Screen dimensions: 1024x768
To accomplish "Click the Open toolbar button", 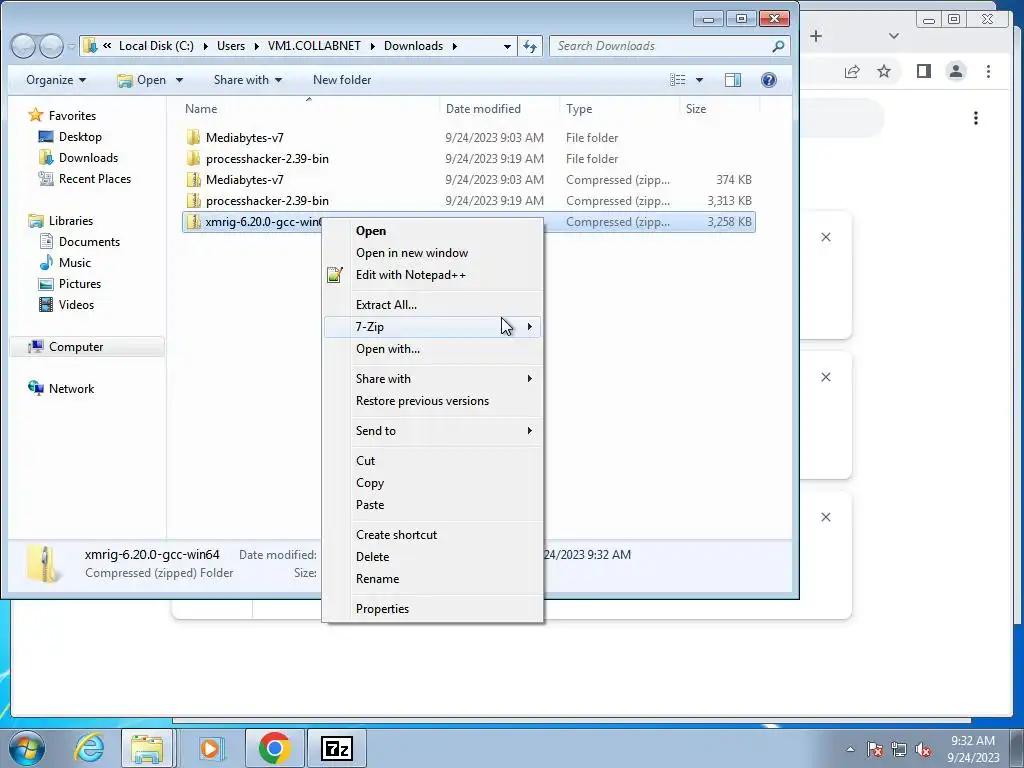I will click(x=142, y=80).
